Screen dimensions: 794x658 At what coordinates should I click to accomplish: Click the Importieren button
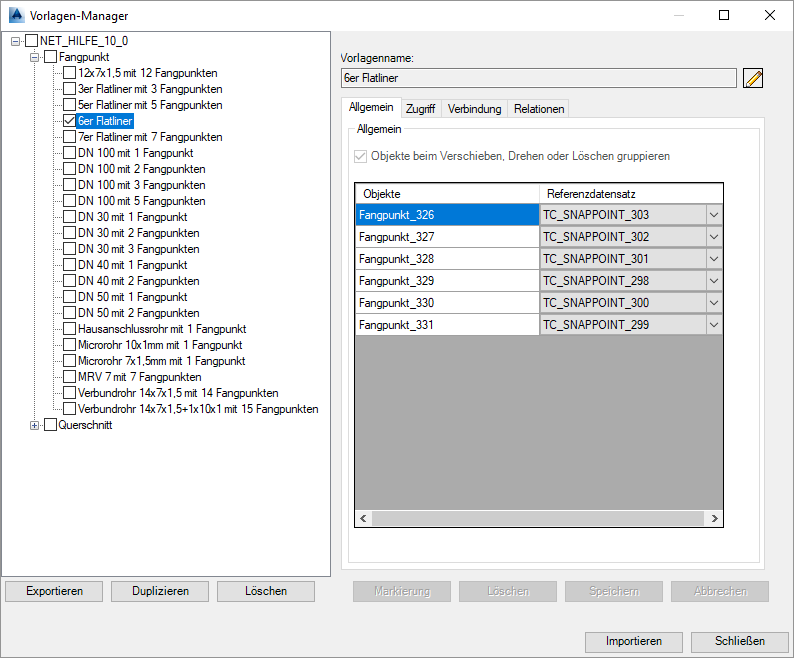(634, 641)
